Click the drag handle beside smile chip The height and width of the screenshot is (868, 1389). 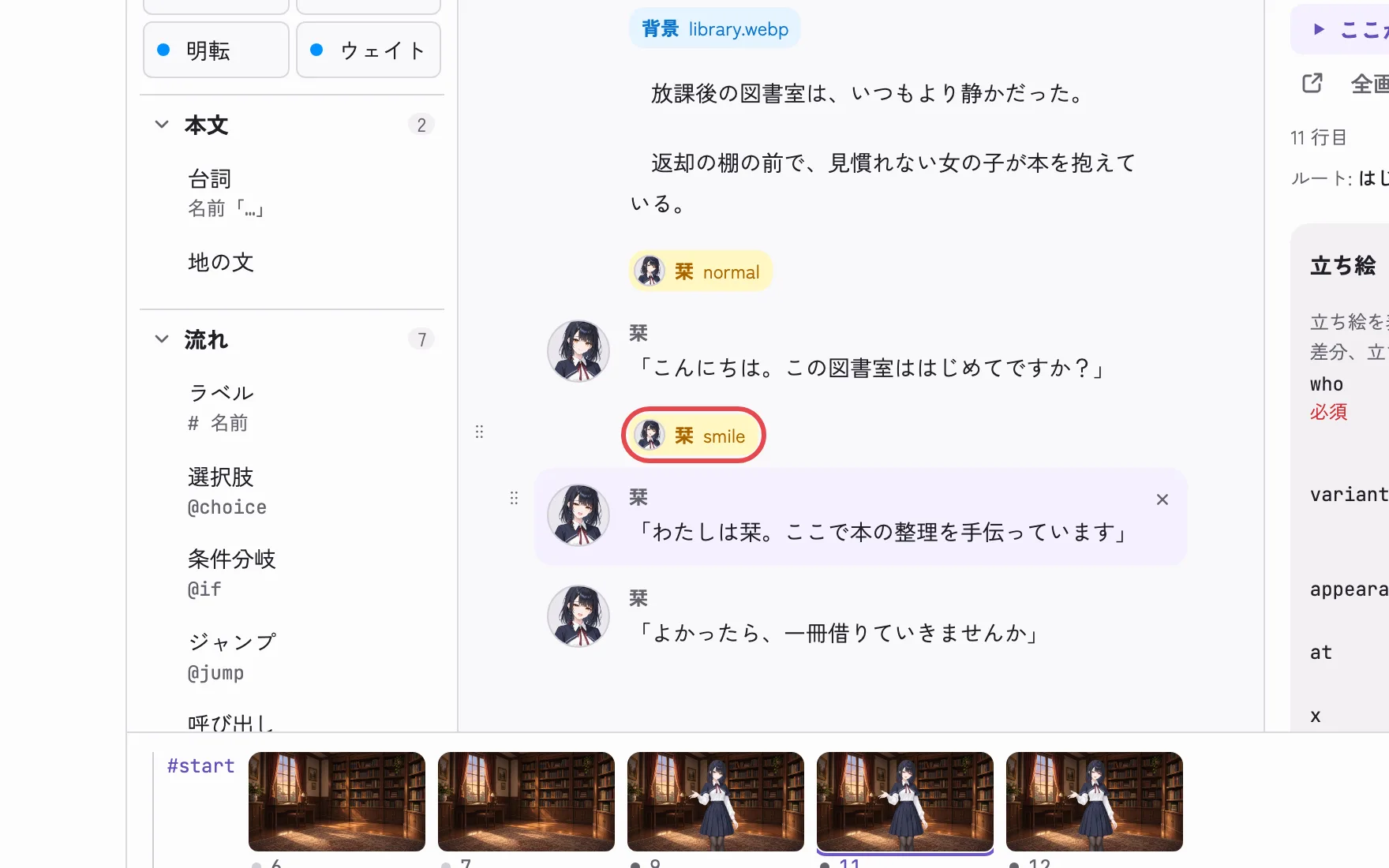[479, 432]
